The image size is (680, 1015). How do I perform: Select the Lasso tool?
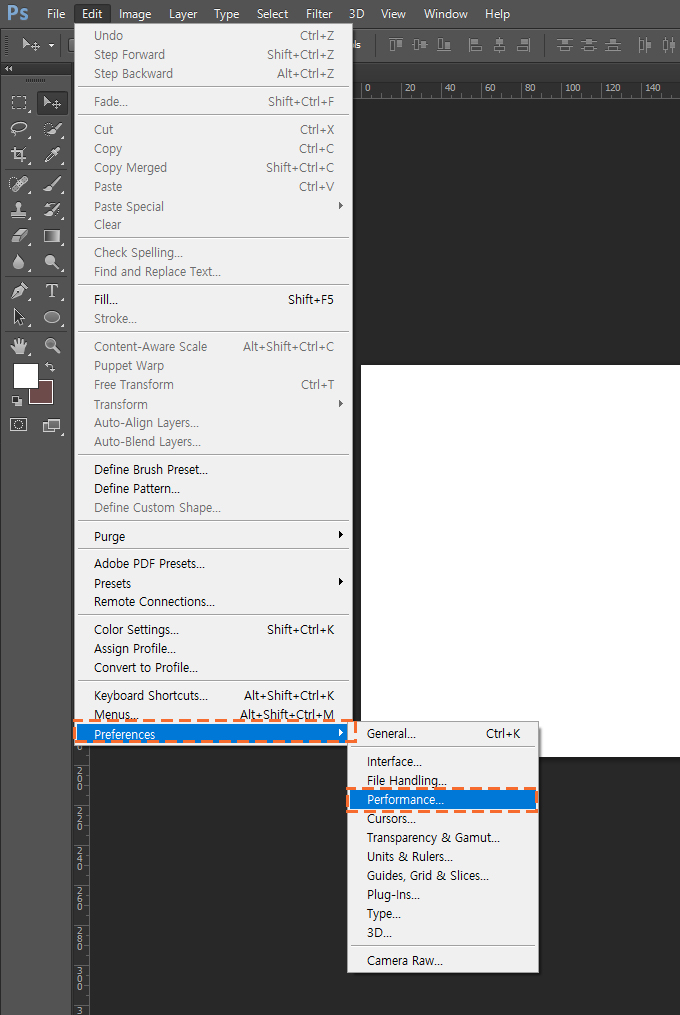pos(19,129)
